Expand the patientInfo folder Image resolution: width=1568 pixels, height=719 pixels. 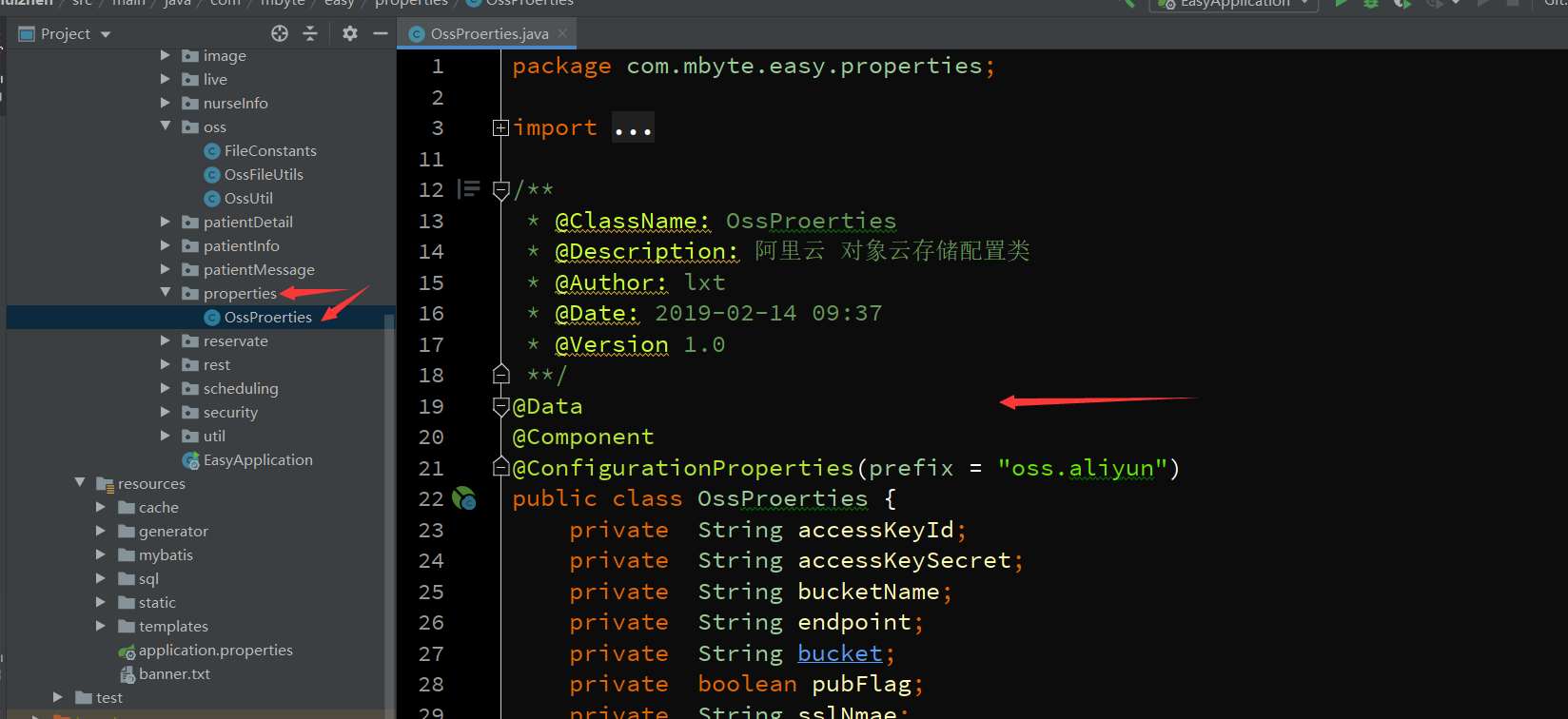pyautogui.click(x=166, y=245)
